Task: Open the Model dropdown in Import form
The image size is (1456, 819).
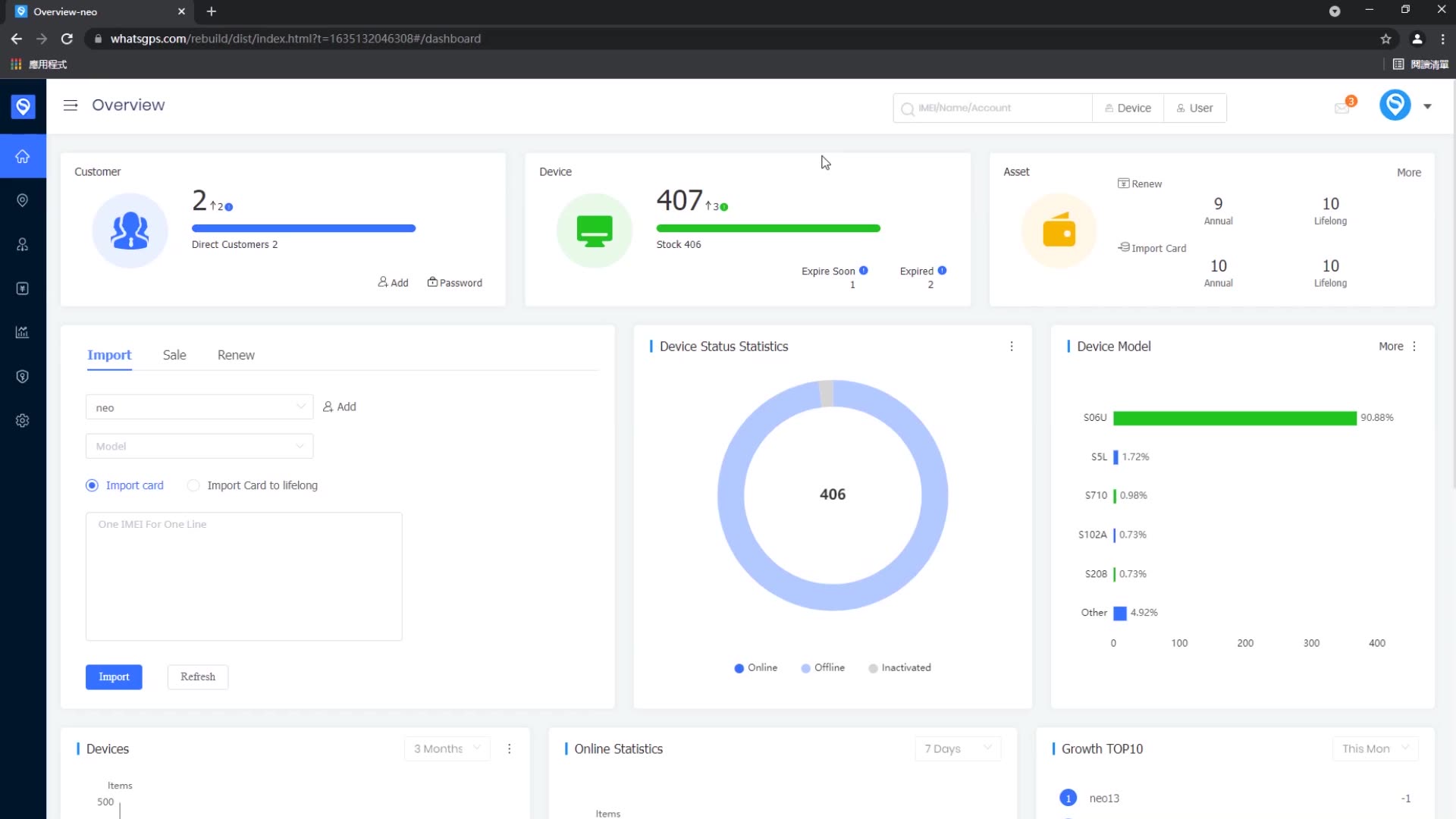Action: point(199,446)
